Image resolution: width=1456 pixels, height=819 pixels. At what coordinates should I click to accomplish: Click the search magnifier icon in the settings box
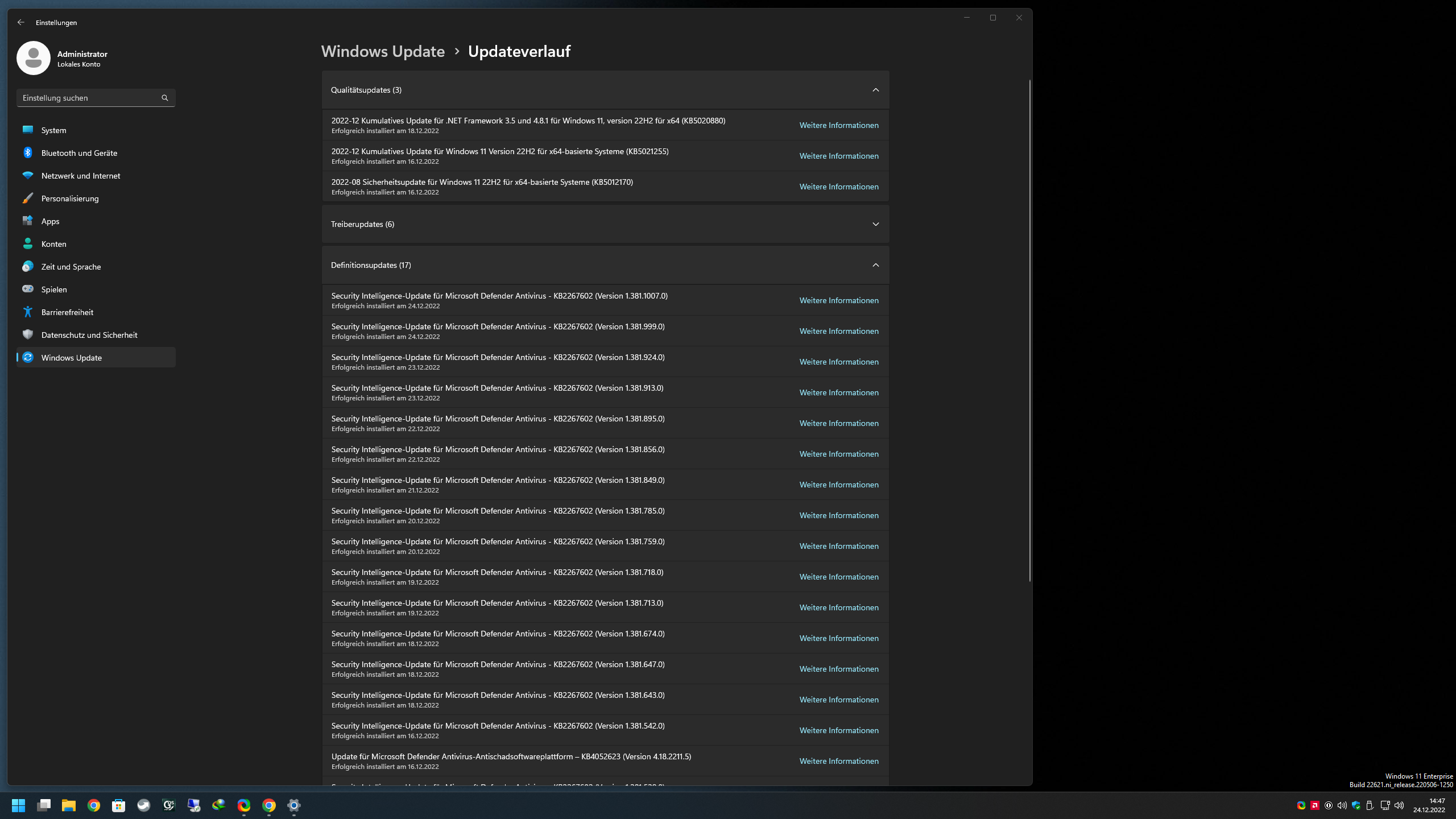(x=165, y=98)
